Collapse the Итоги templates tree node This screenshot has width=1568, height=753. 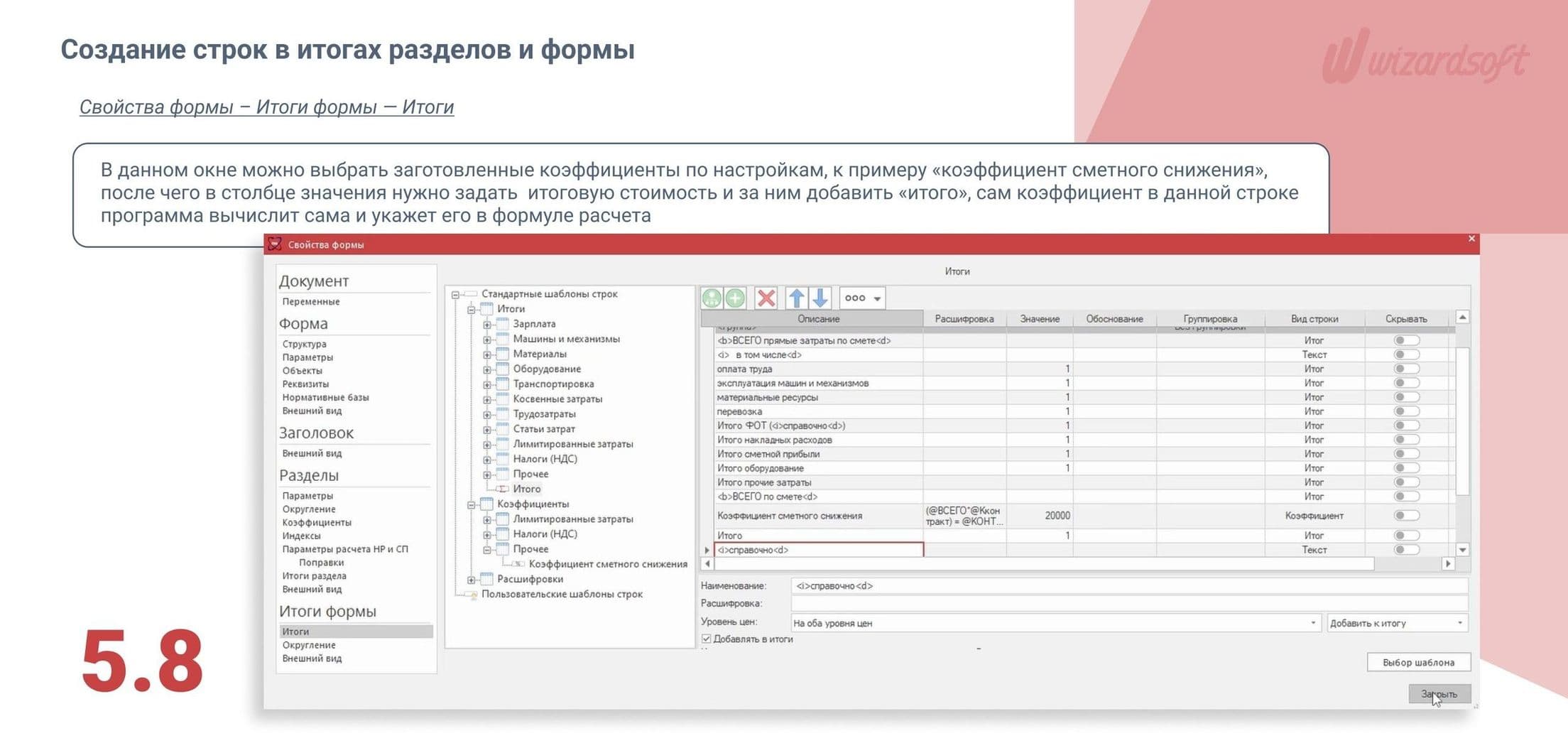coord(471,309)
